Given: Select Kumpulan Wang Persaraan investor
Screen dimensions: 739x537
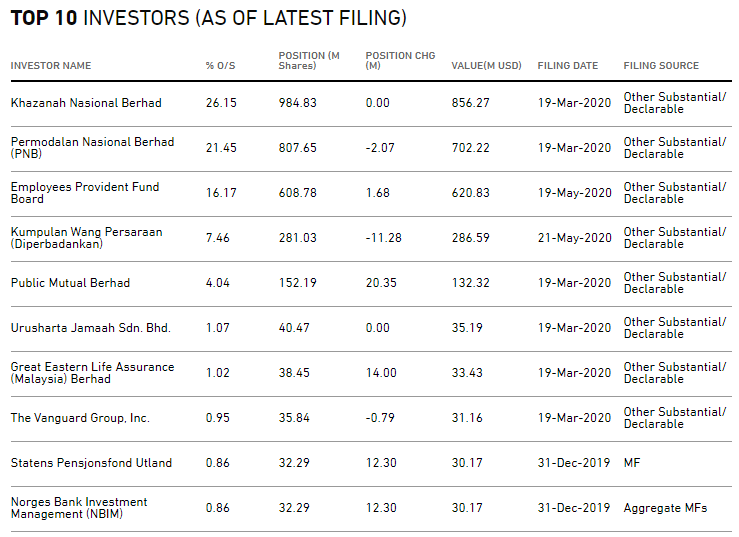Looking at the screenshot, I should click(x=86, y=238).
